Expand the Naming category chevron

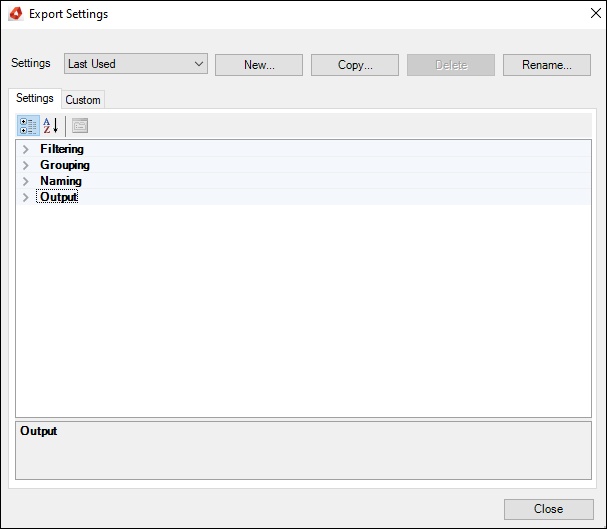click(26, 181)
